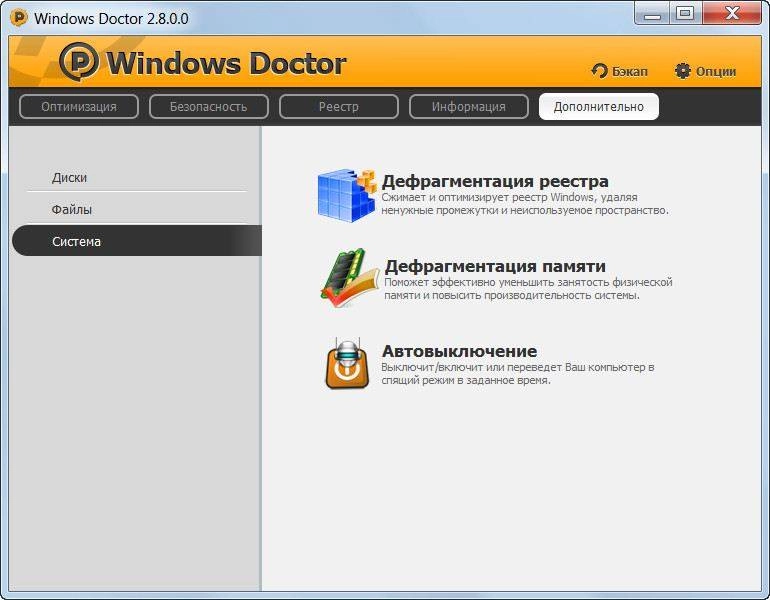Select the Дополнительно tab
This screenshot has height=600, width=770.
point(599,107)
